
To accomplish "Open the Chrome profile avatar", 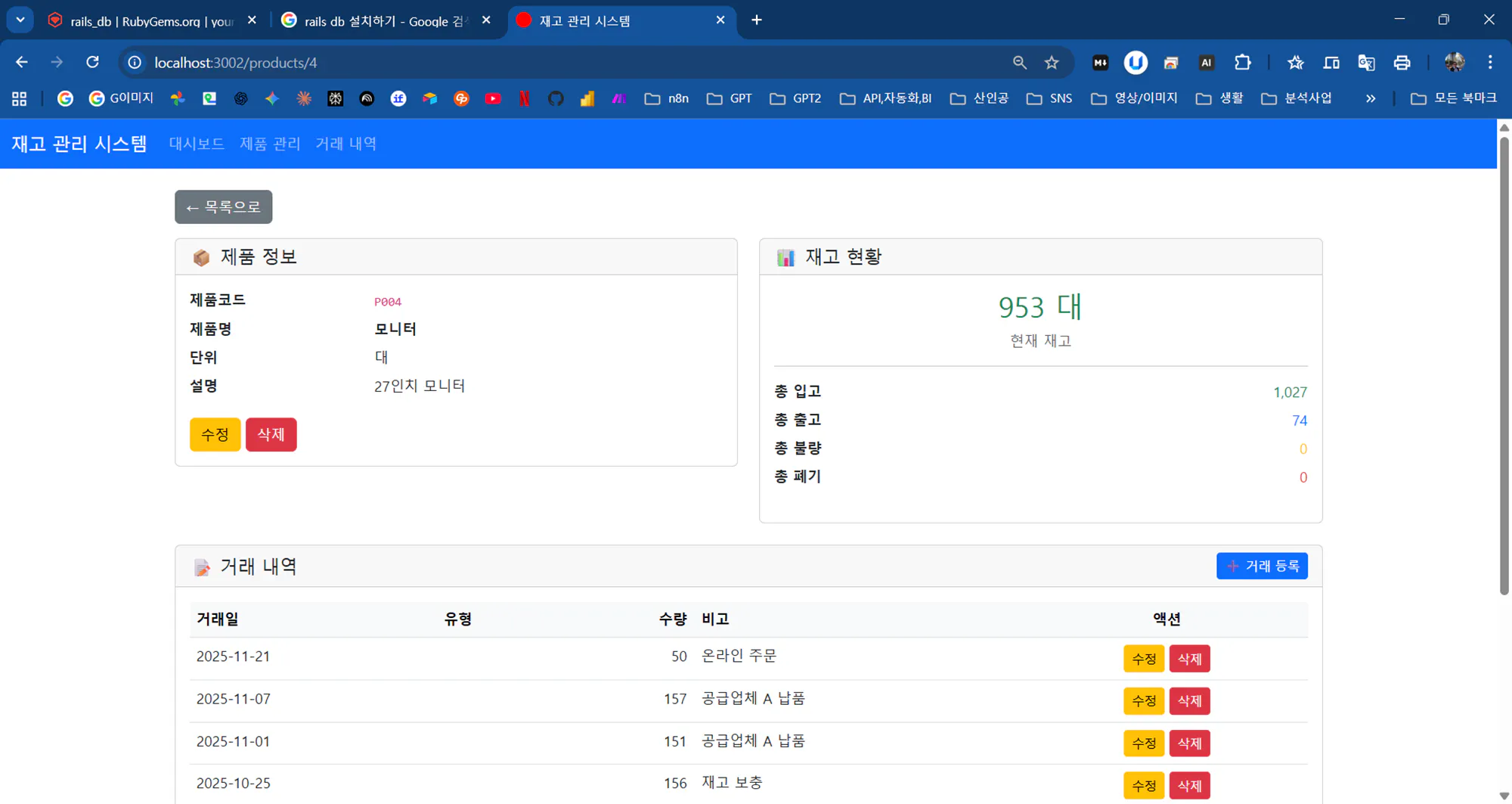I will 1453,62.
